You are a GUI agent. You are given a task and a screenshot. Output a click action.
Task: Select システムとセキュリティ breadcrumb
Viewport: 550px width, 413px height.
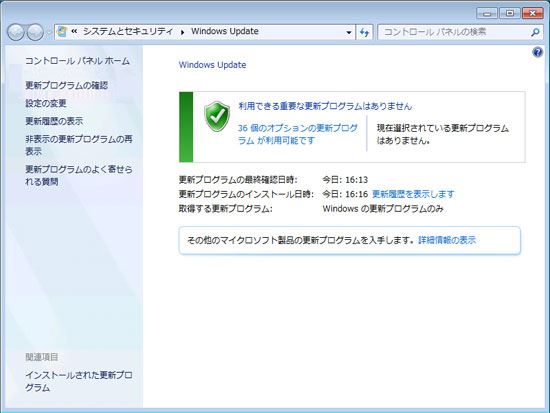point(128,32)
